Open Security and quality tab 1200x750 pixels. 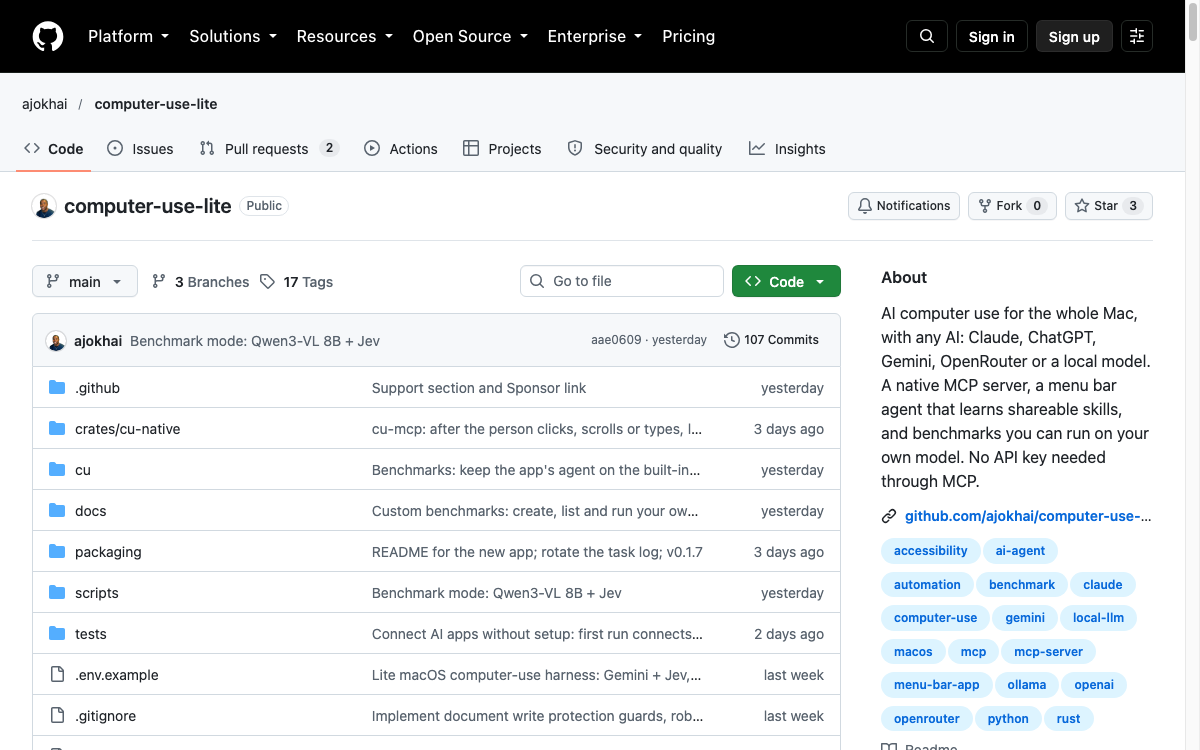click(x=644, y=149)
